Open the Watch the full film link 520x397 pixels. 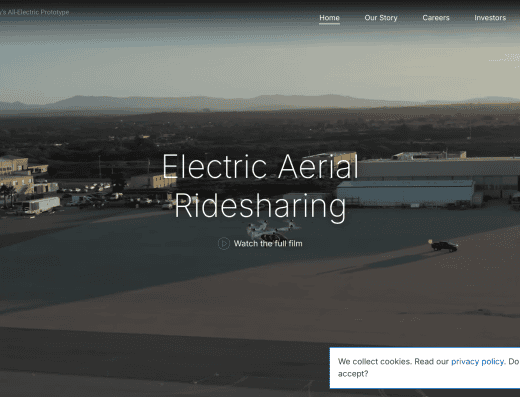pos(268,243)
